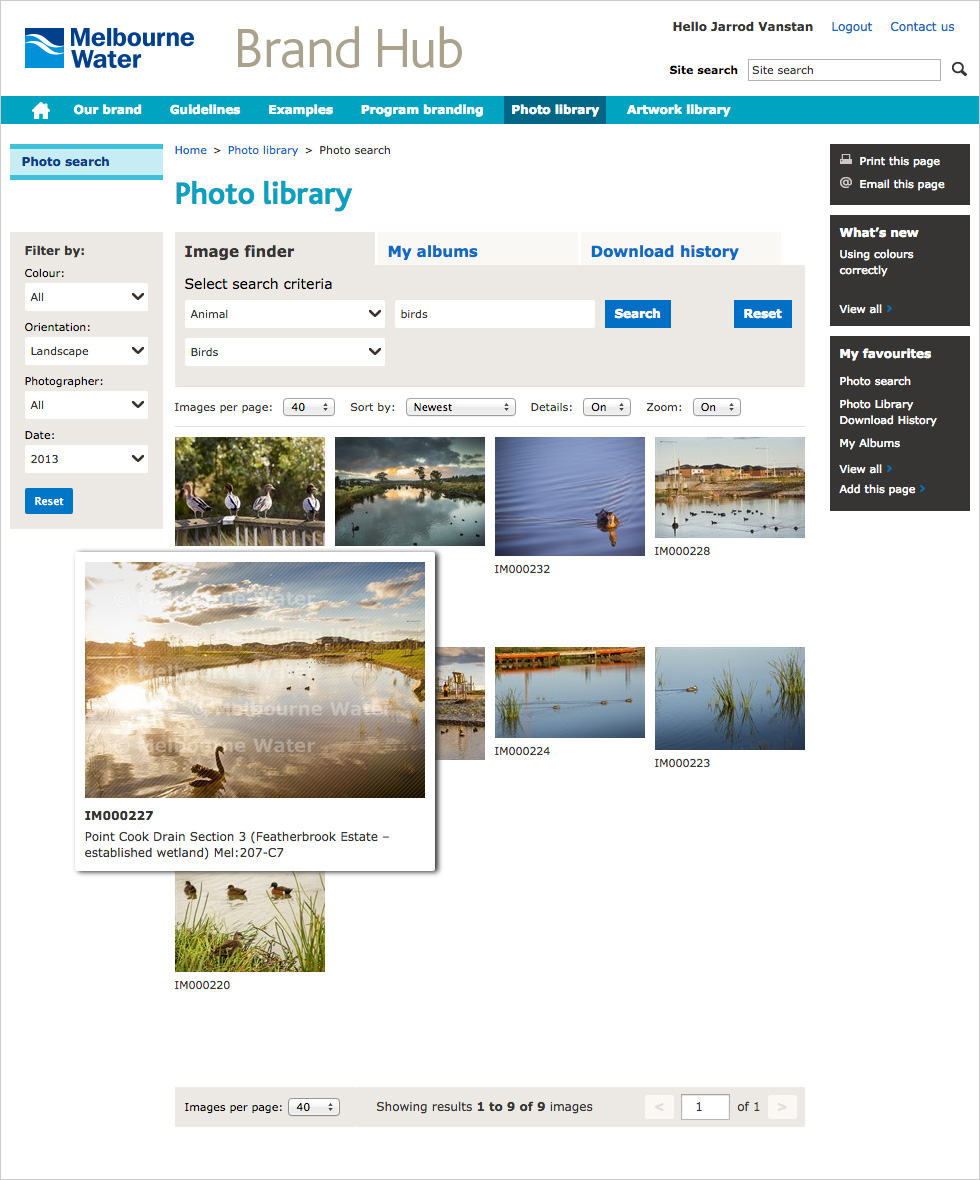Click into the Site search text field

pos(843,70)
